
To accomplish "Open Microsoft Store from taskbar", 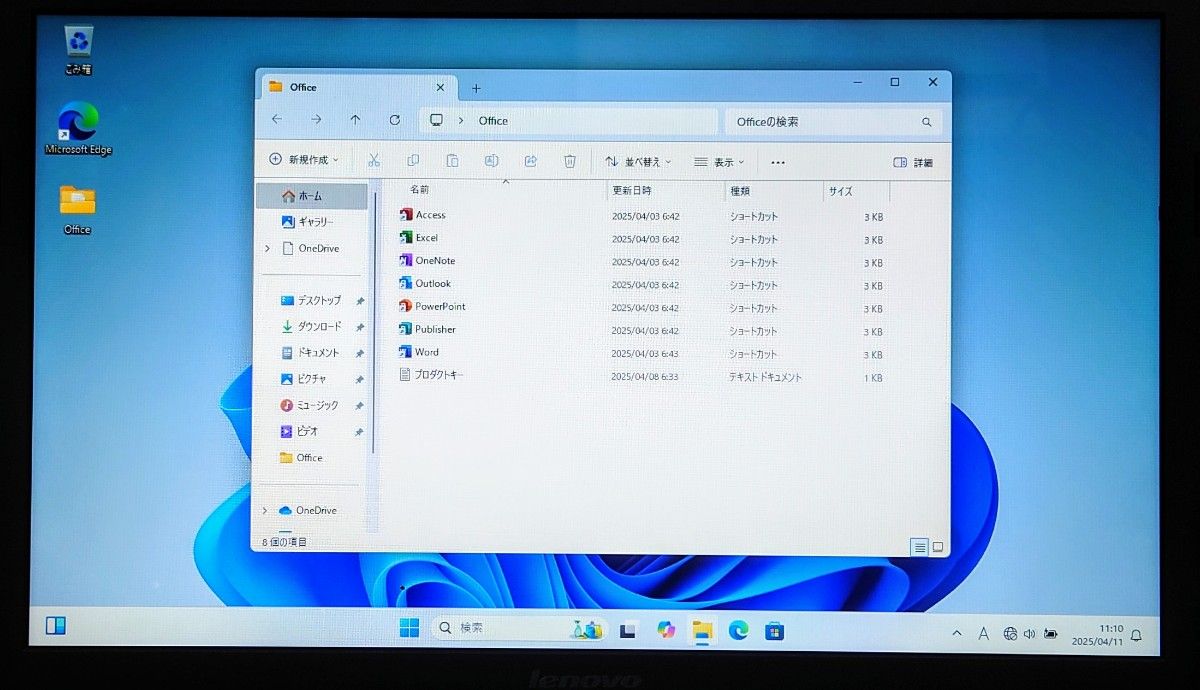I will [774, 630].
